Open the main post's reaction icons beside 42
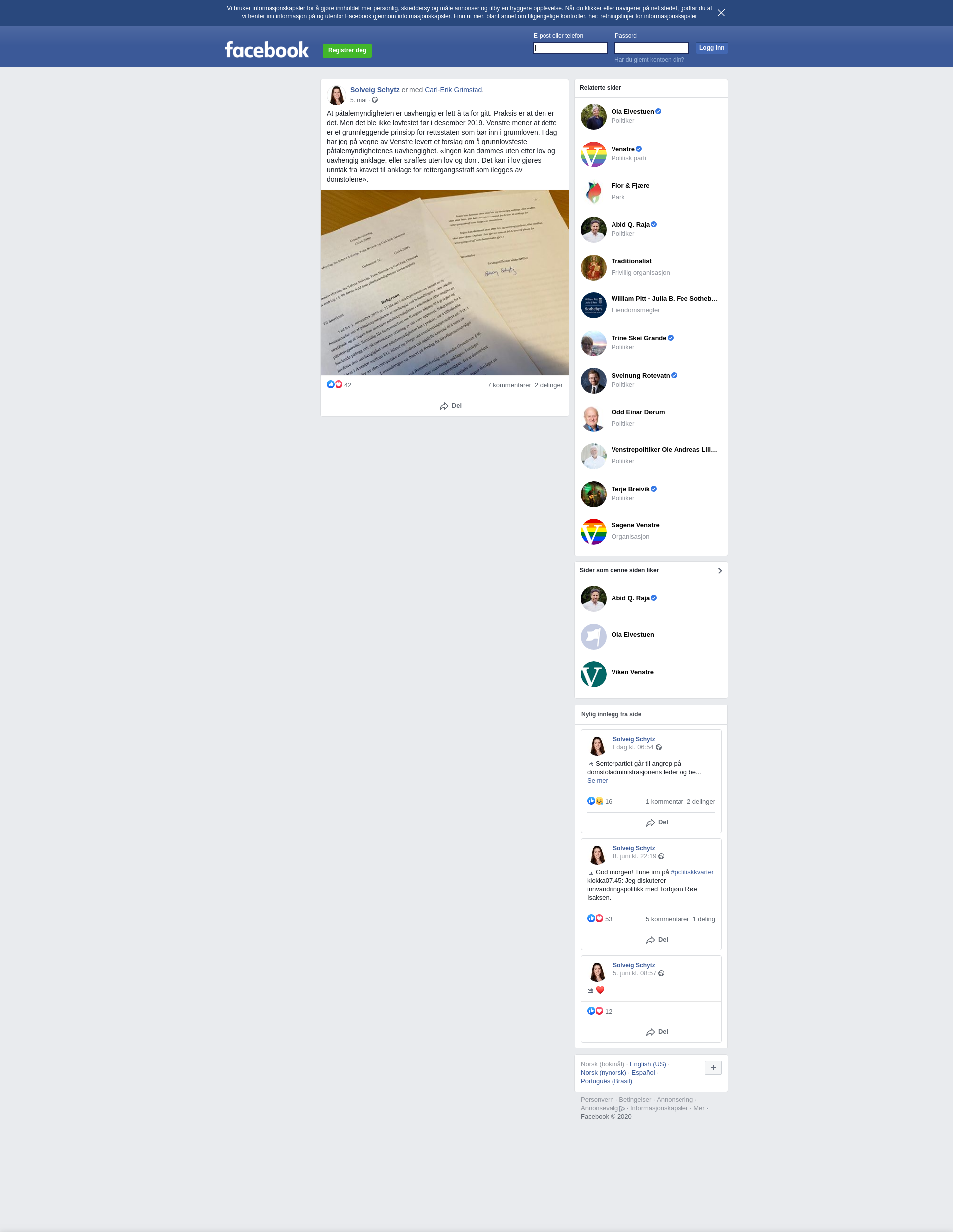Image resolution: width=953 pixels, height=1232 pixels. 335,385
